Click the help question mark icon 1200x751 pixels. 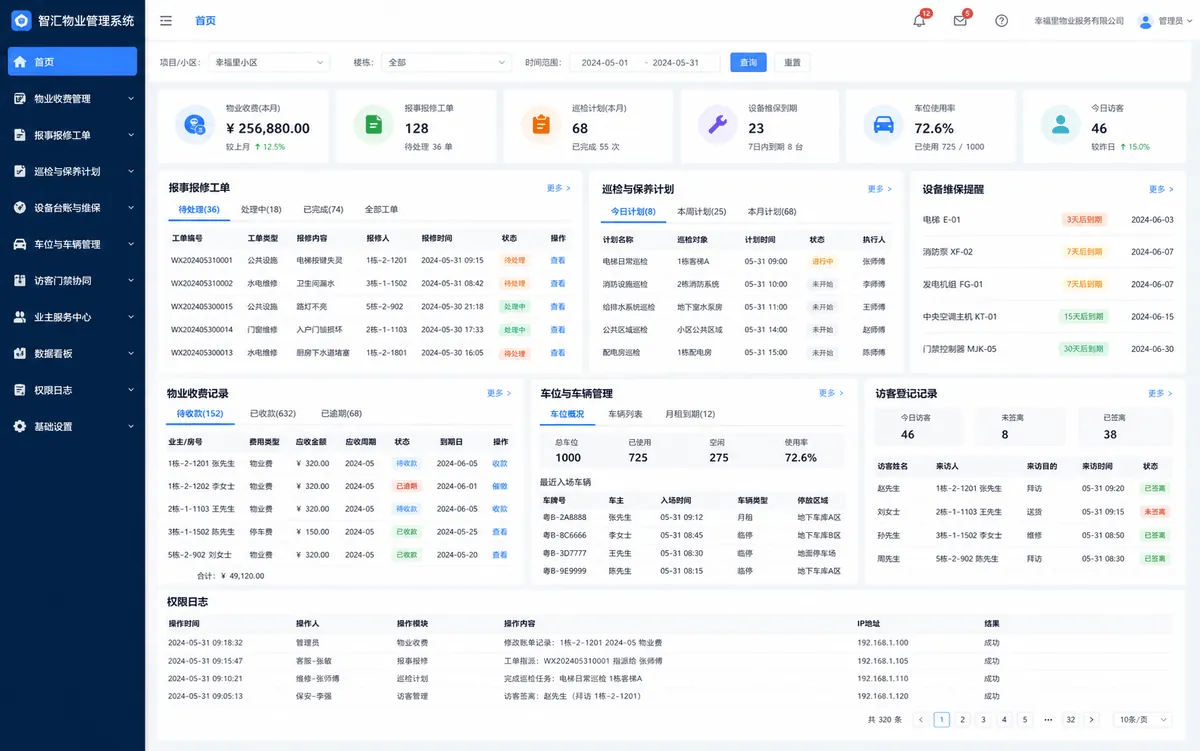point(1001,21)
